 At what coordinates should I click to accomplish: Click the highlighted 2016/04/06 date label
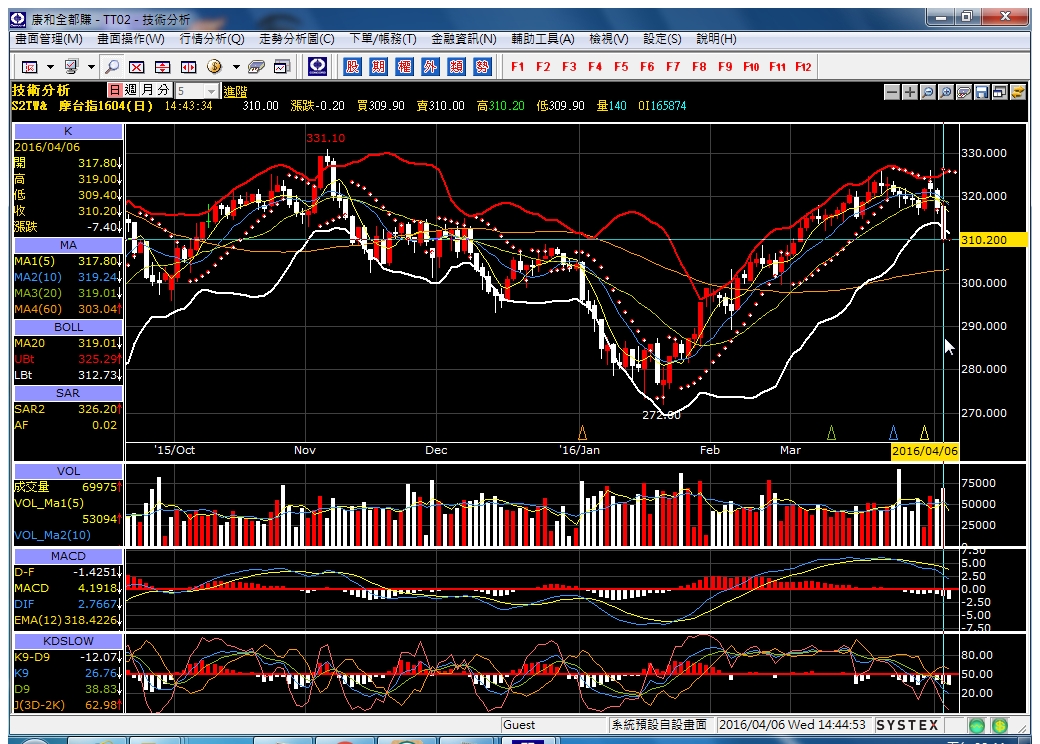pos(925,451)
